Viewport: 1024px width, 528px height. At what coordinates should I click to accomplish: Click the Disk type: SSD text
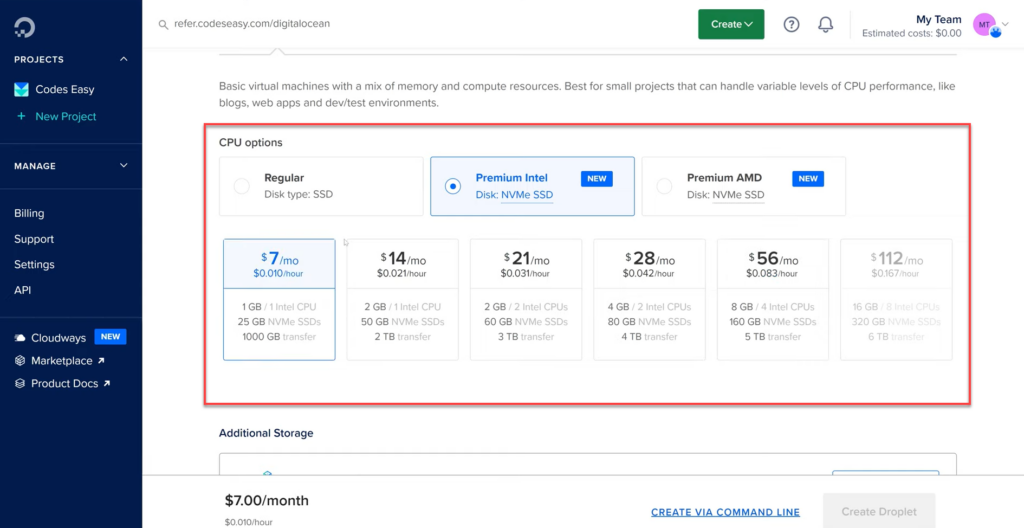(298, 194)
